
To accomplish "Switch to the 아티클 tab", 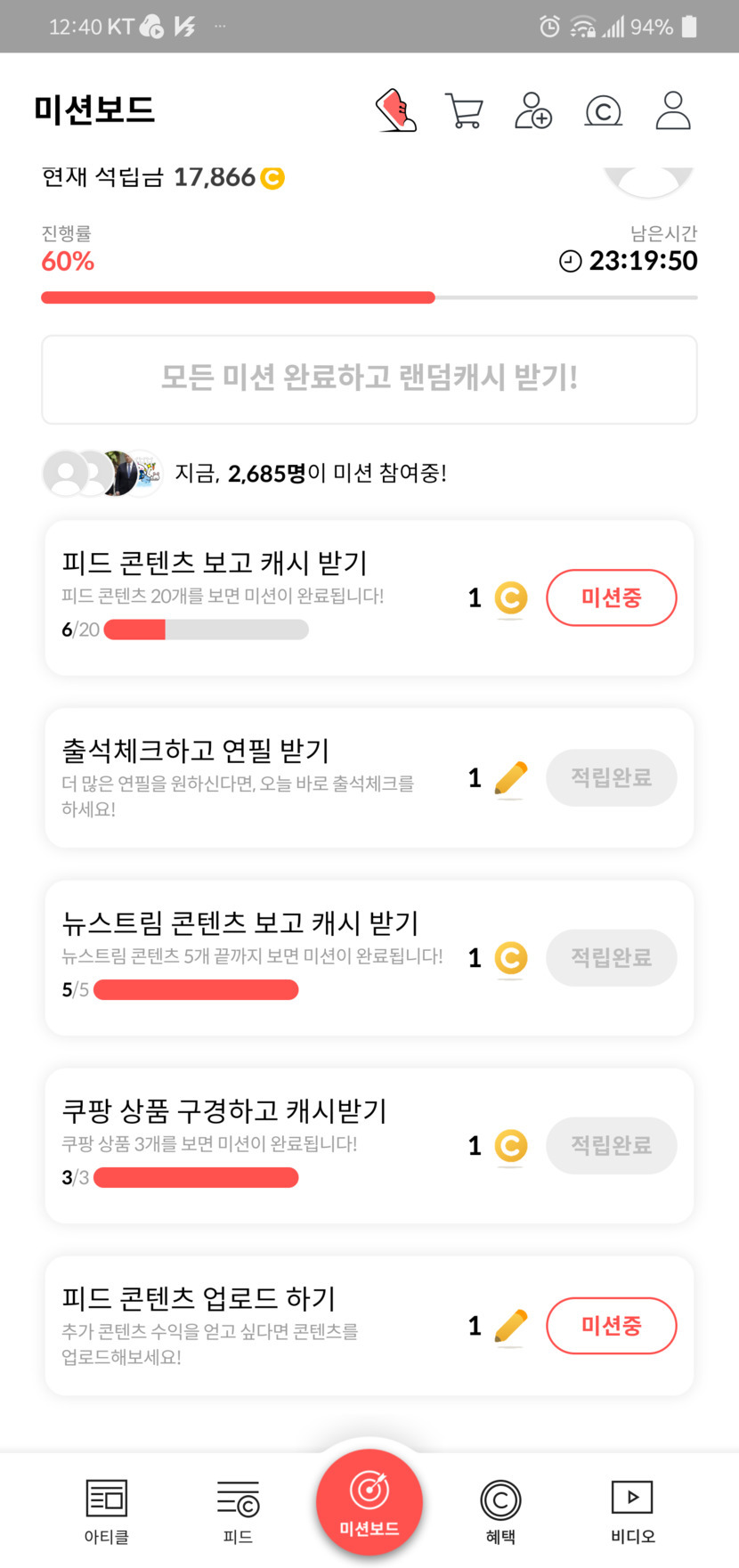I will click(107, 1510).
